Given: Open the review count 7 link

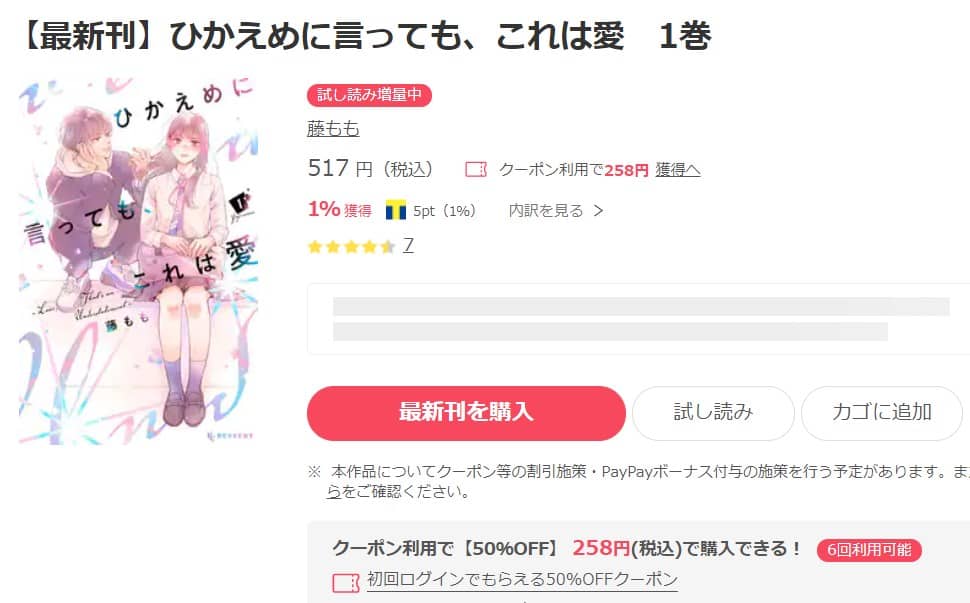Looking at the screenshot, I should pyautogui.click(x=408, y=246).
